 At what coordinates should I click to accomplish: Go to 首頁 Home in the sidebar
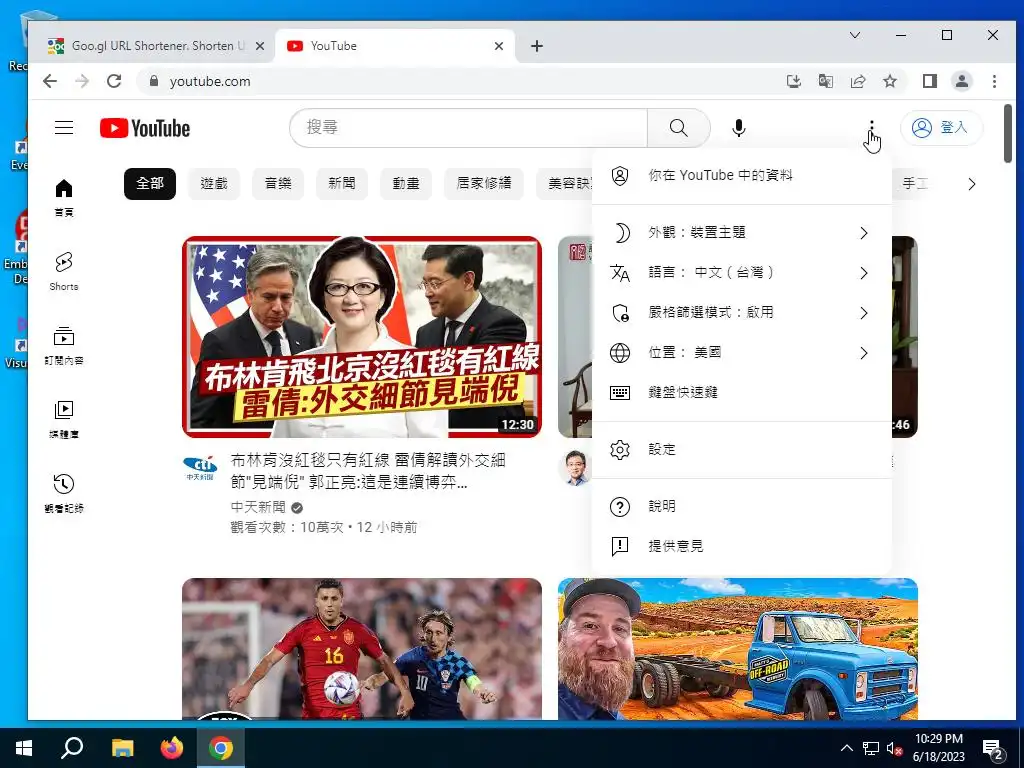click(x=64, y=198)
